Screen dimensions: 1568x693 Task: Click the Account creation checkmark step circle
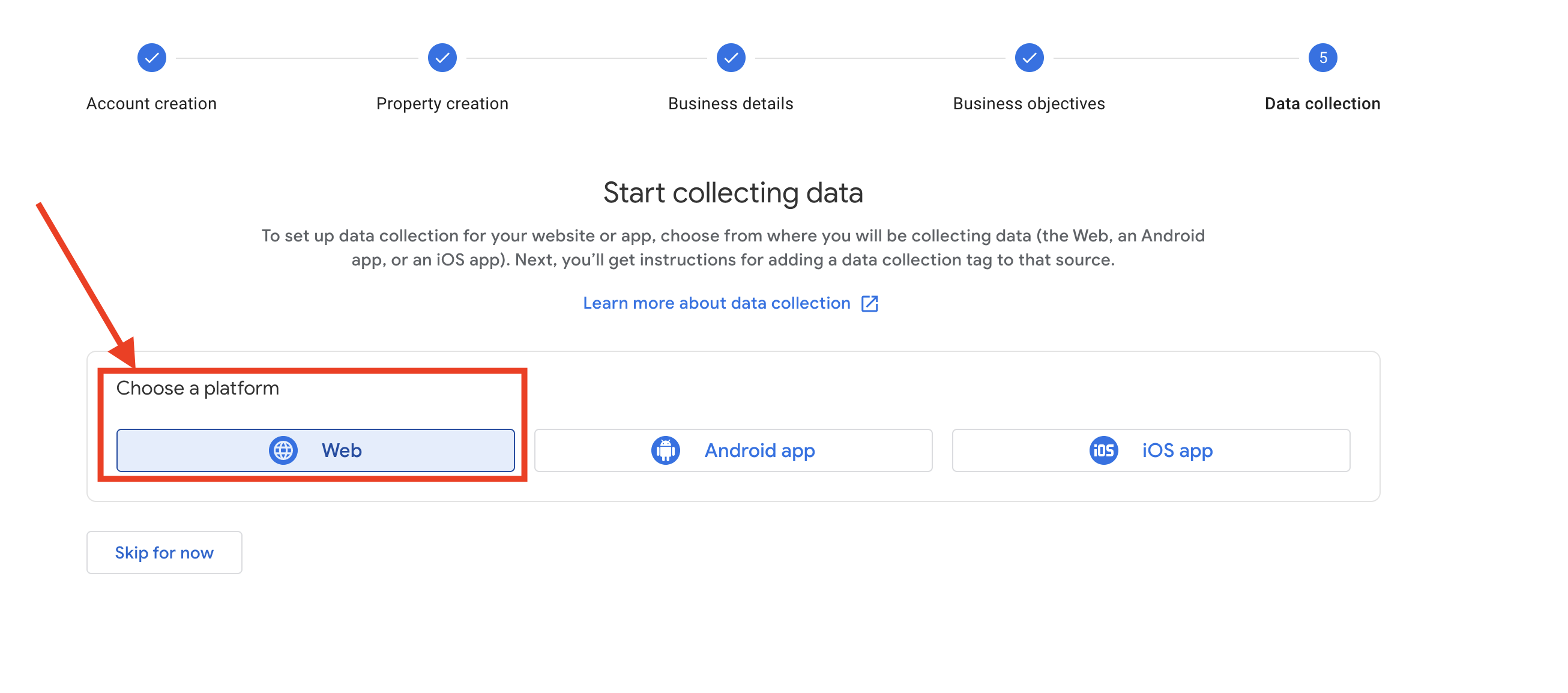[x=151, y=58]
